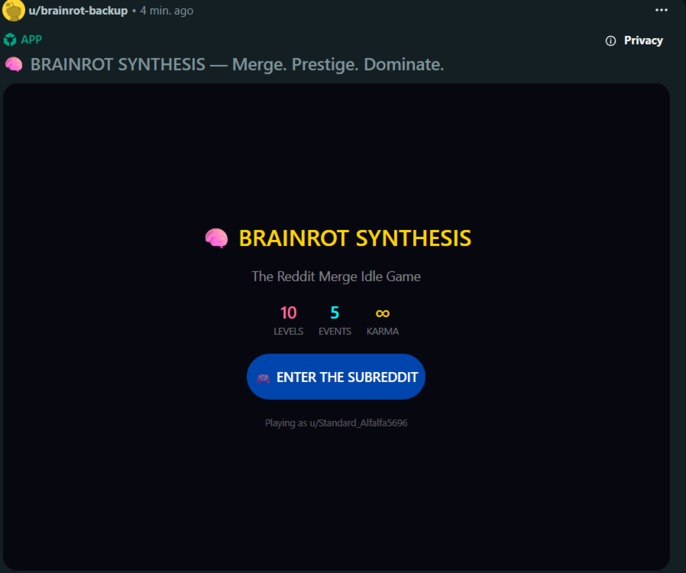Click the cyan number 5 stat
This screenshot has height=573, width=686.
coord(335,313)
